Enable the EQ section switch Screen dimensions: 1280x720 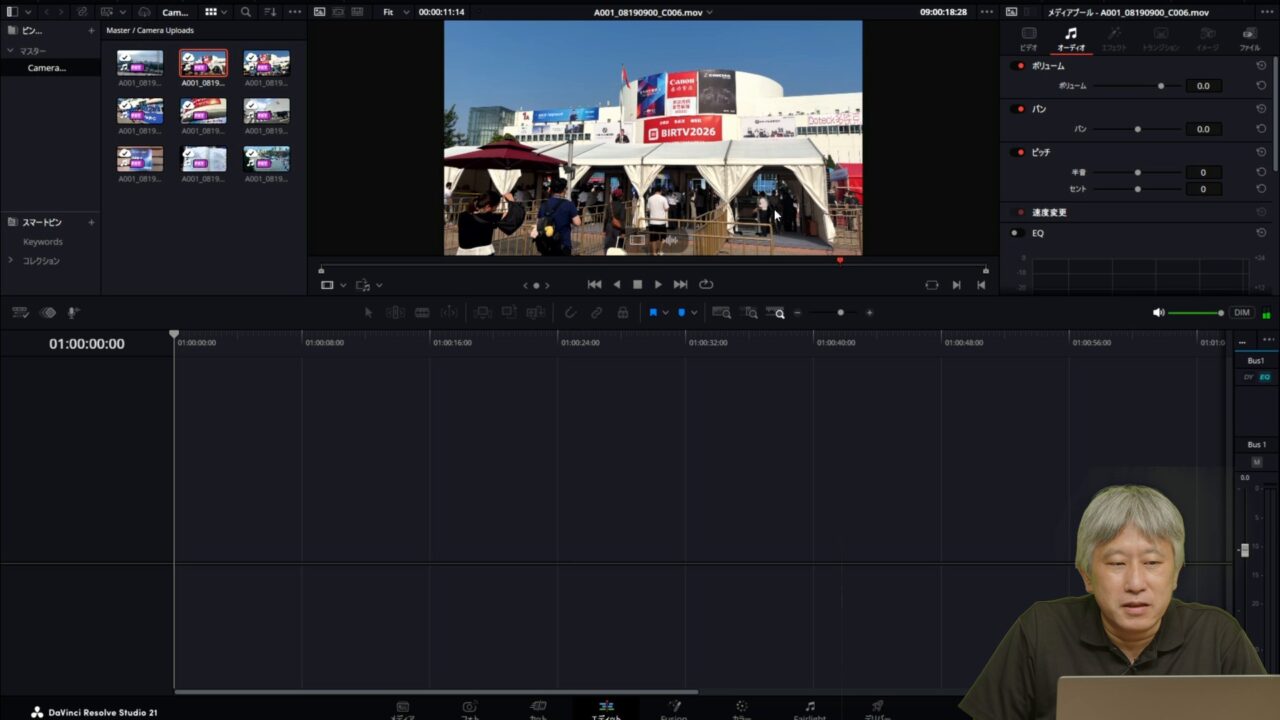[1018, 233]
